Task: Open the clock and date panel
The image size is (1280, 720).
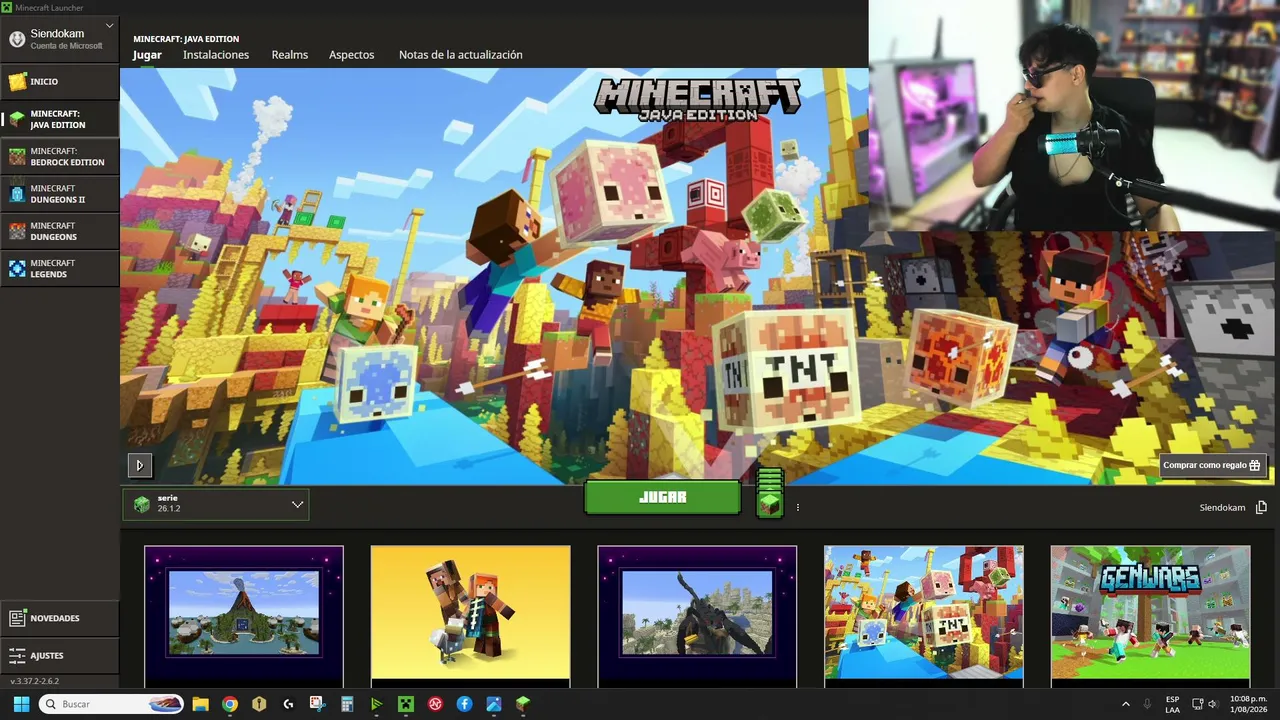Action: [1249, 704]
